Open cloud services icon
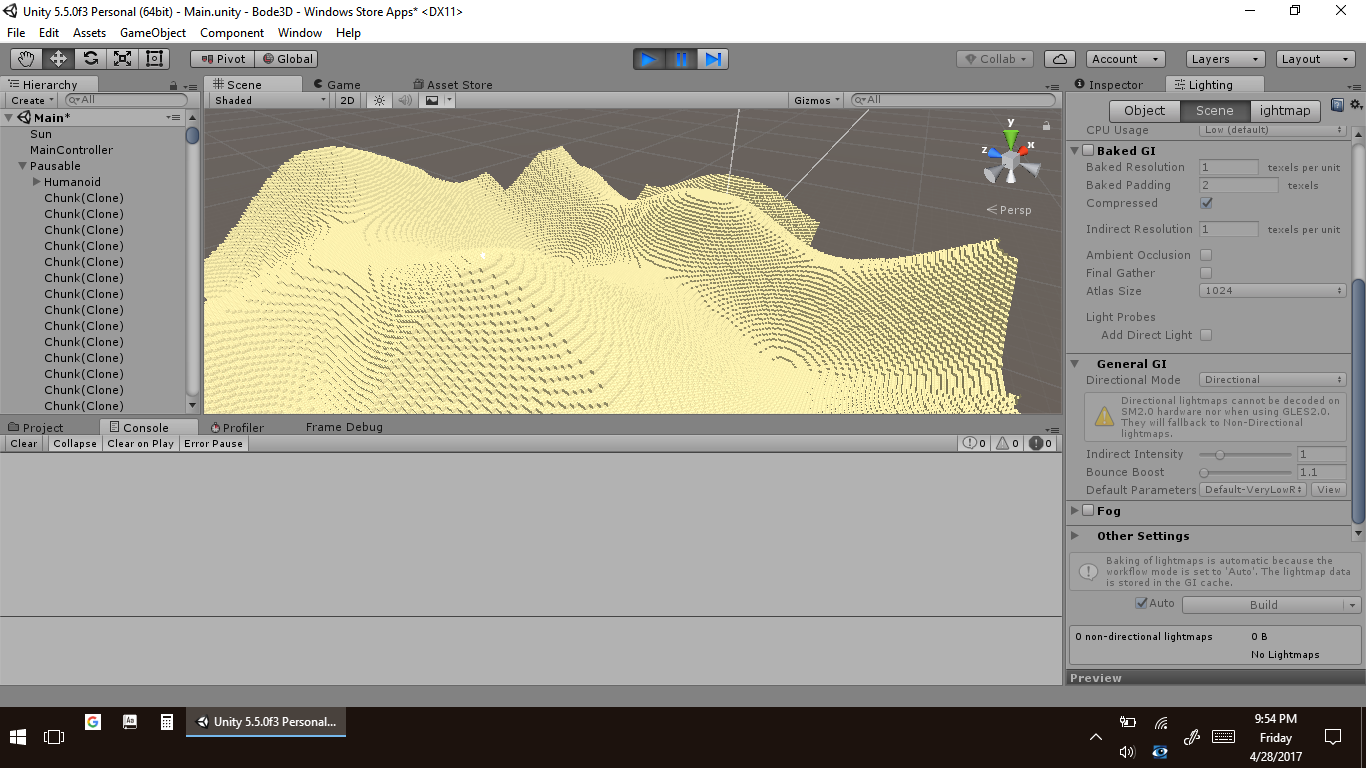Image resolution: width=1366 pixels, height=768 pixels. click(x=1059, y=59)
